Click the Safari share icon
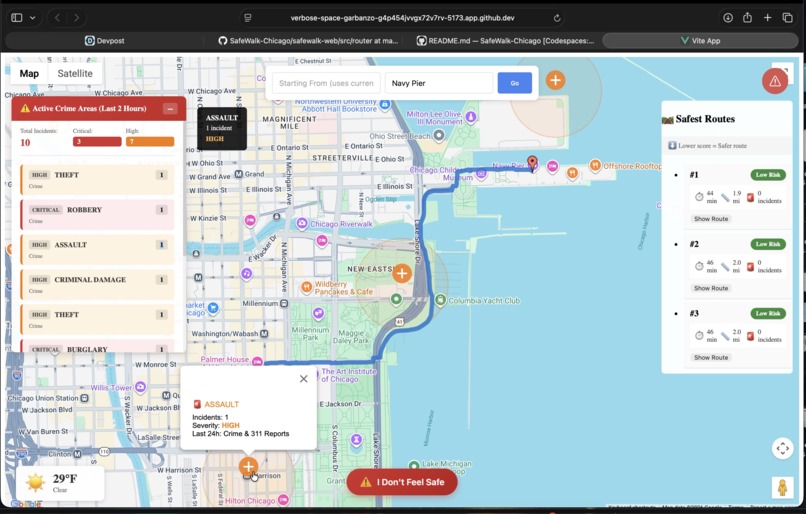 point(747,17)
